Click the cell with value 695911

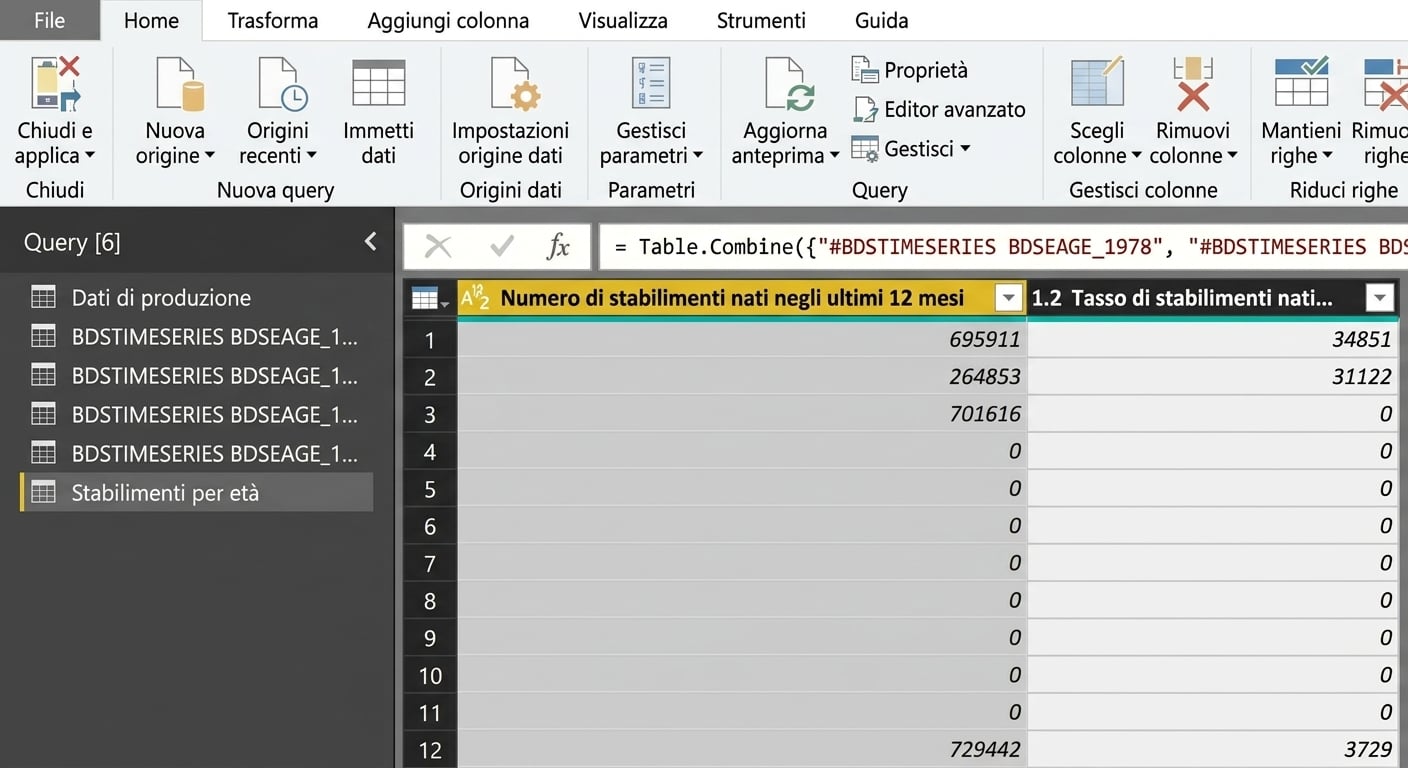(742, 340)
